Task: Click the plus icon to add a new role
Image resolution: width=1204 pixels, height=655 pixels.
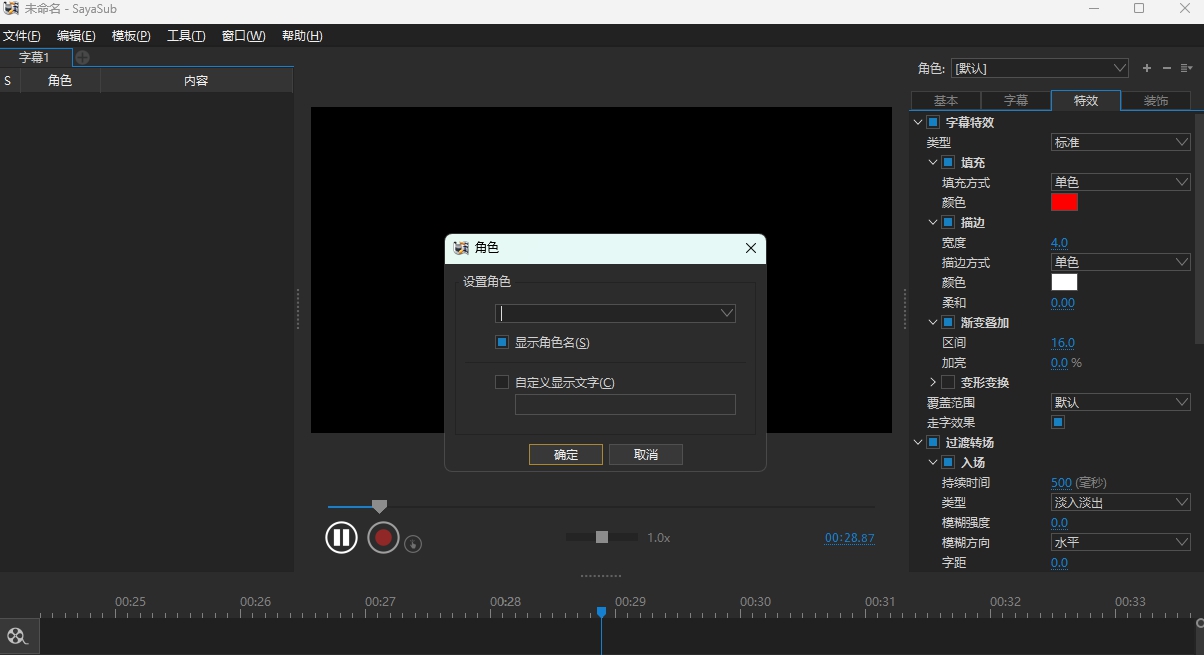Action: click(1147, 68)
